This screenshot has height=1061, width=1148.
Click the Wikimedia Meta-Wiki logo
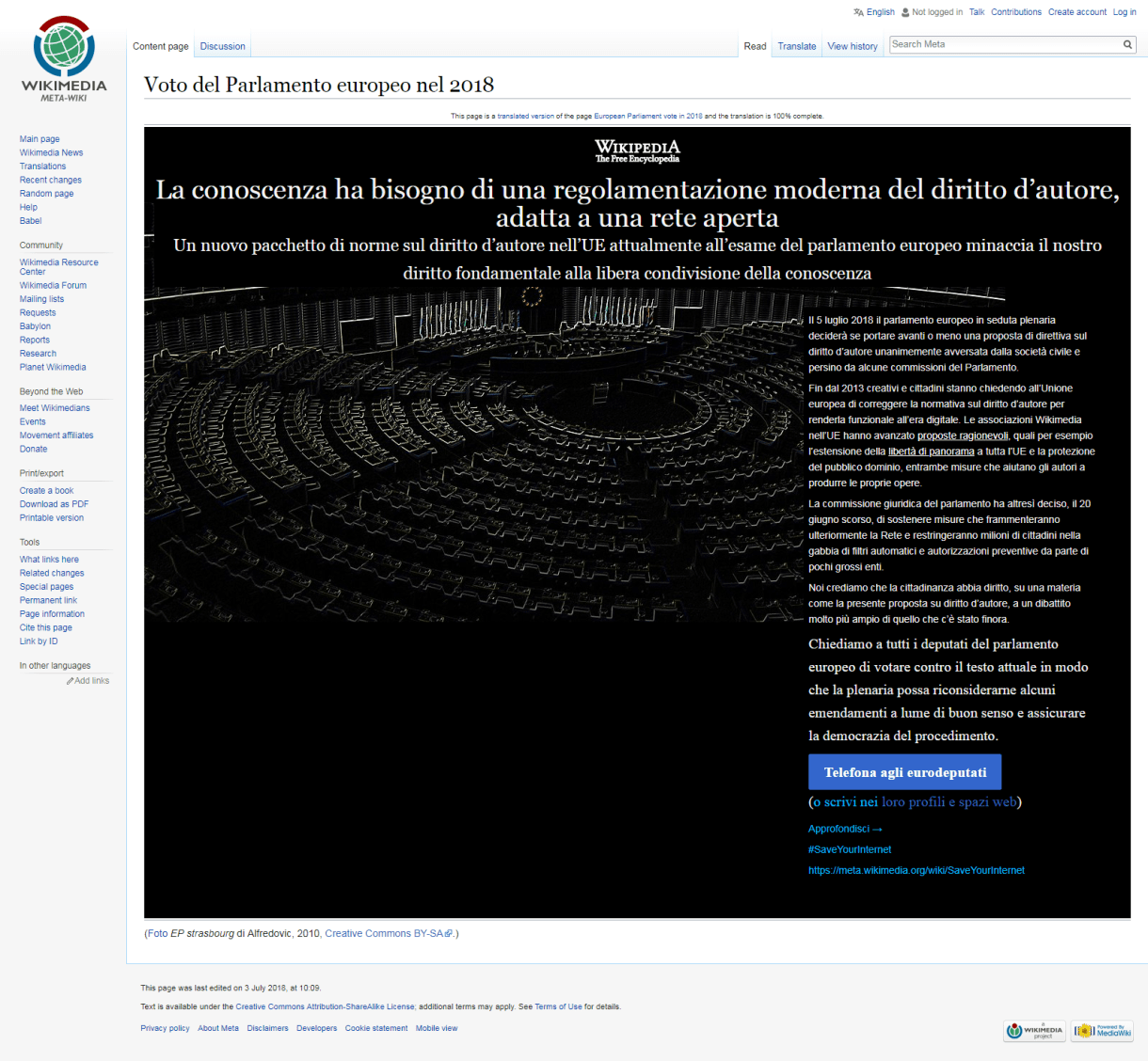click(x=64, y=58)
